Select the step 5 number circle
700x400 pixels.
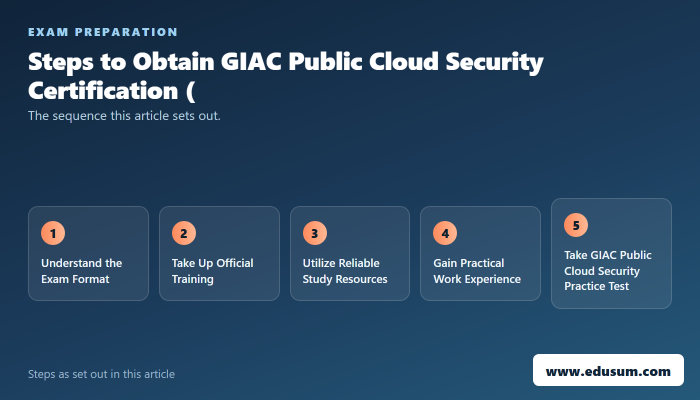(576, 225)
